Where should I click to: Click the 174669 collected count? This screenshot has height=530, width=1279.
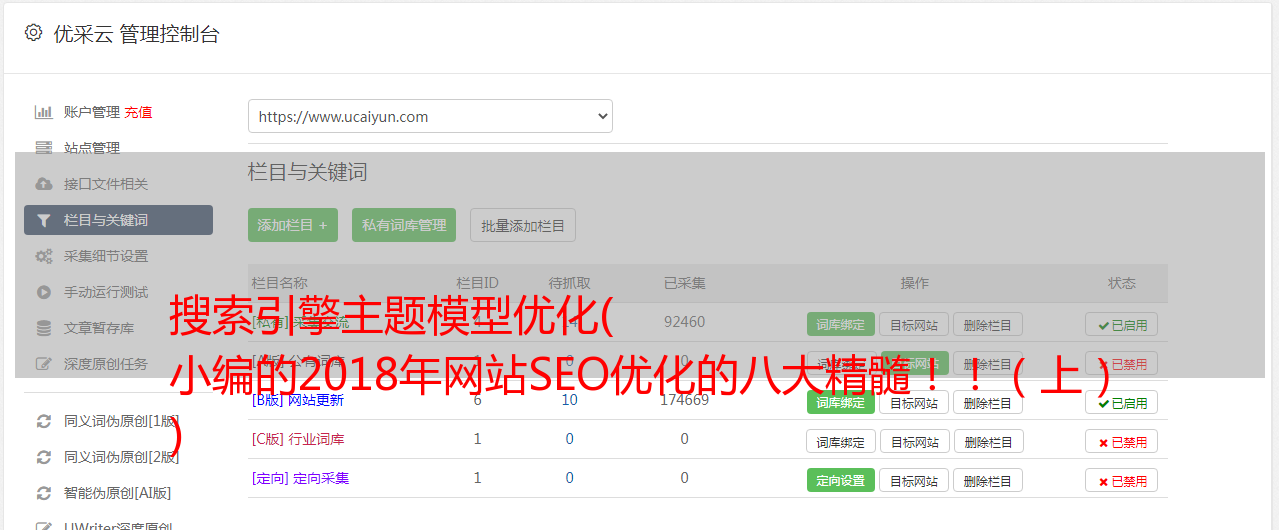coord(684,400)
